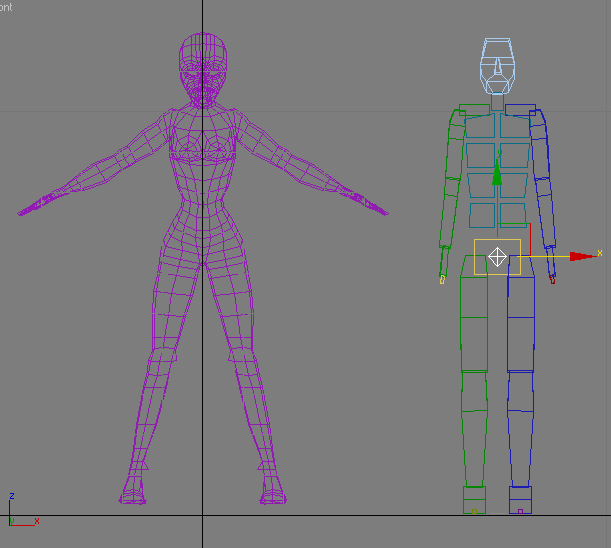Click the biped's small yellow hand marker
The image size is (611, 548).
tap(442, 280)
